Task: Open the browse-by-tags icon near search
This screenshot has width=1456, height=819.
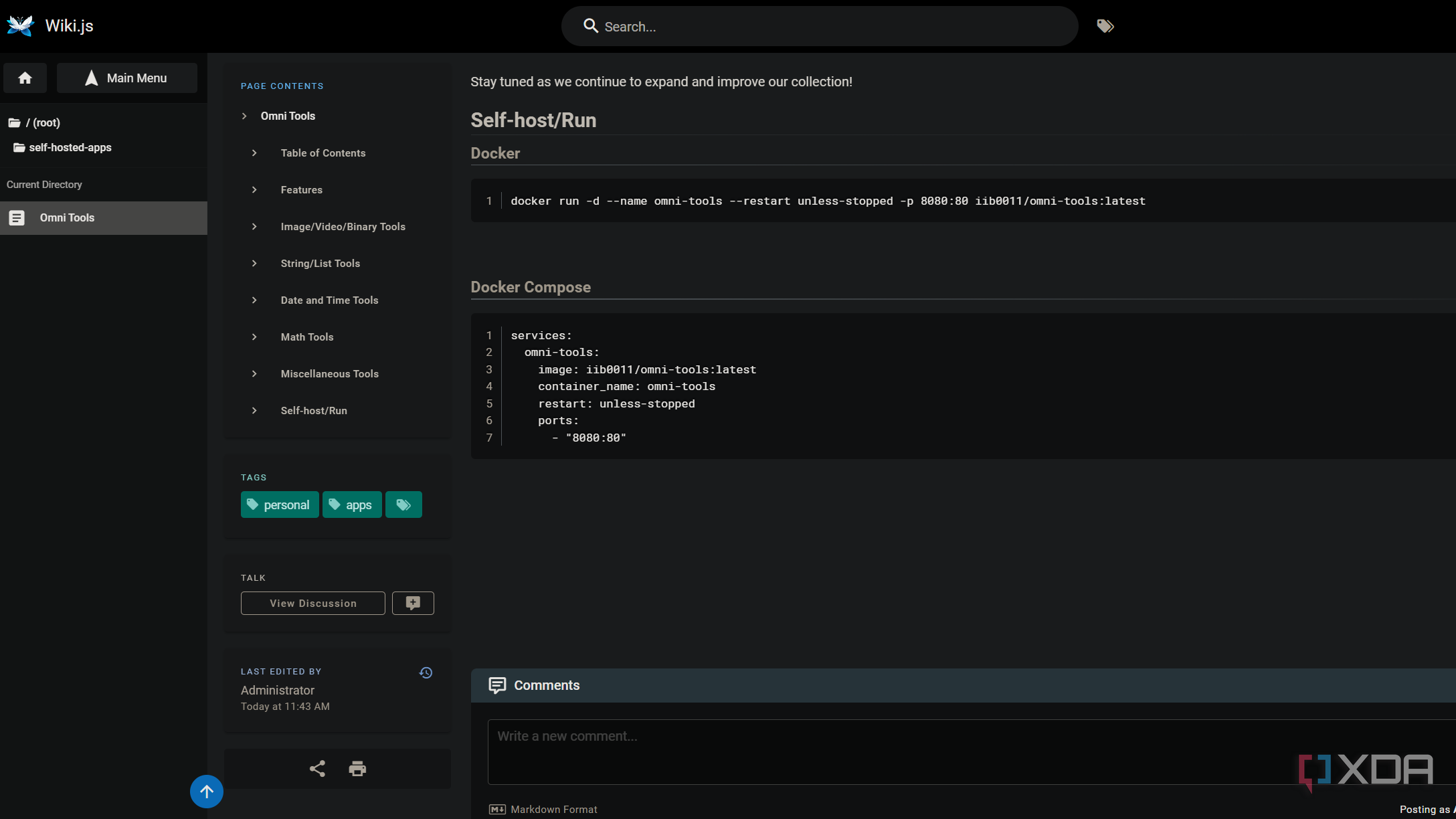Action: [1105, 26]
